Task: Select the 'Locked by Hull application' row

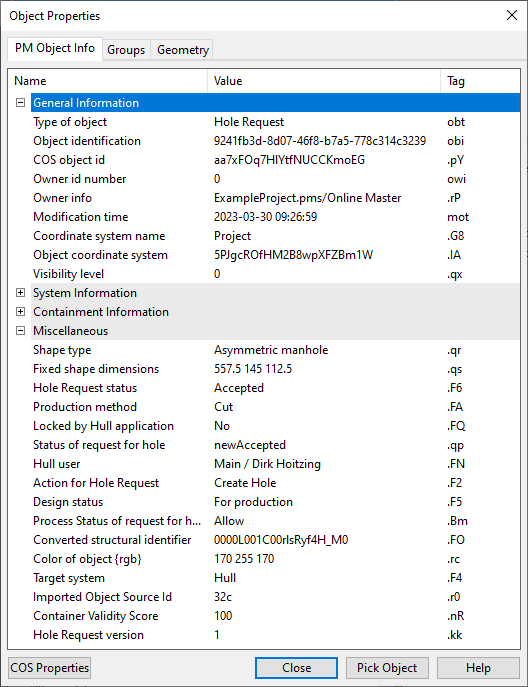Action: 275,426
